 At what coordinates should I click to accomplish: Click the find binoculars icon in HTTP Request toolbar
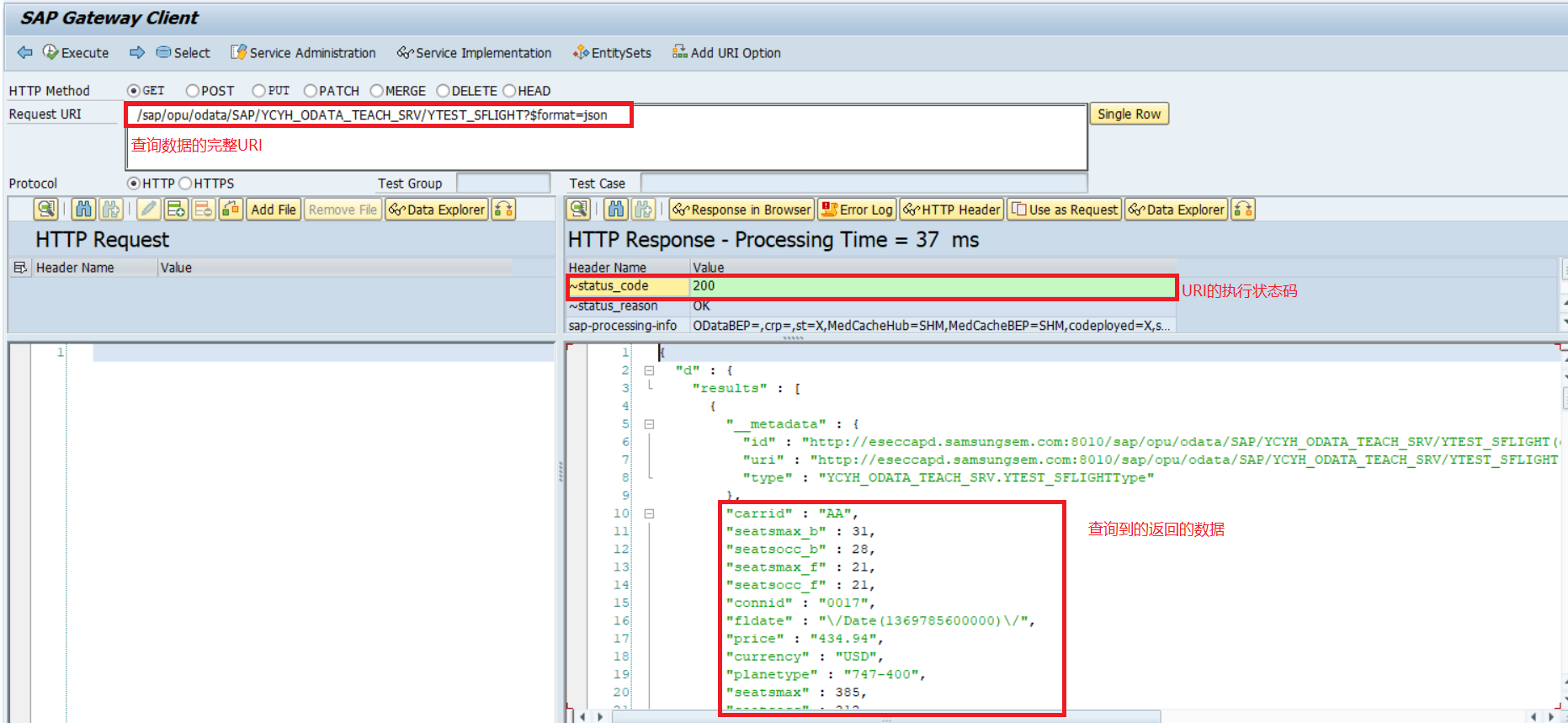tap(83, 210)
